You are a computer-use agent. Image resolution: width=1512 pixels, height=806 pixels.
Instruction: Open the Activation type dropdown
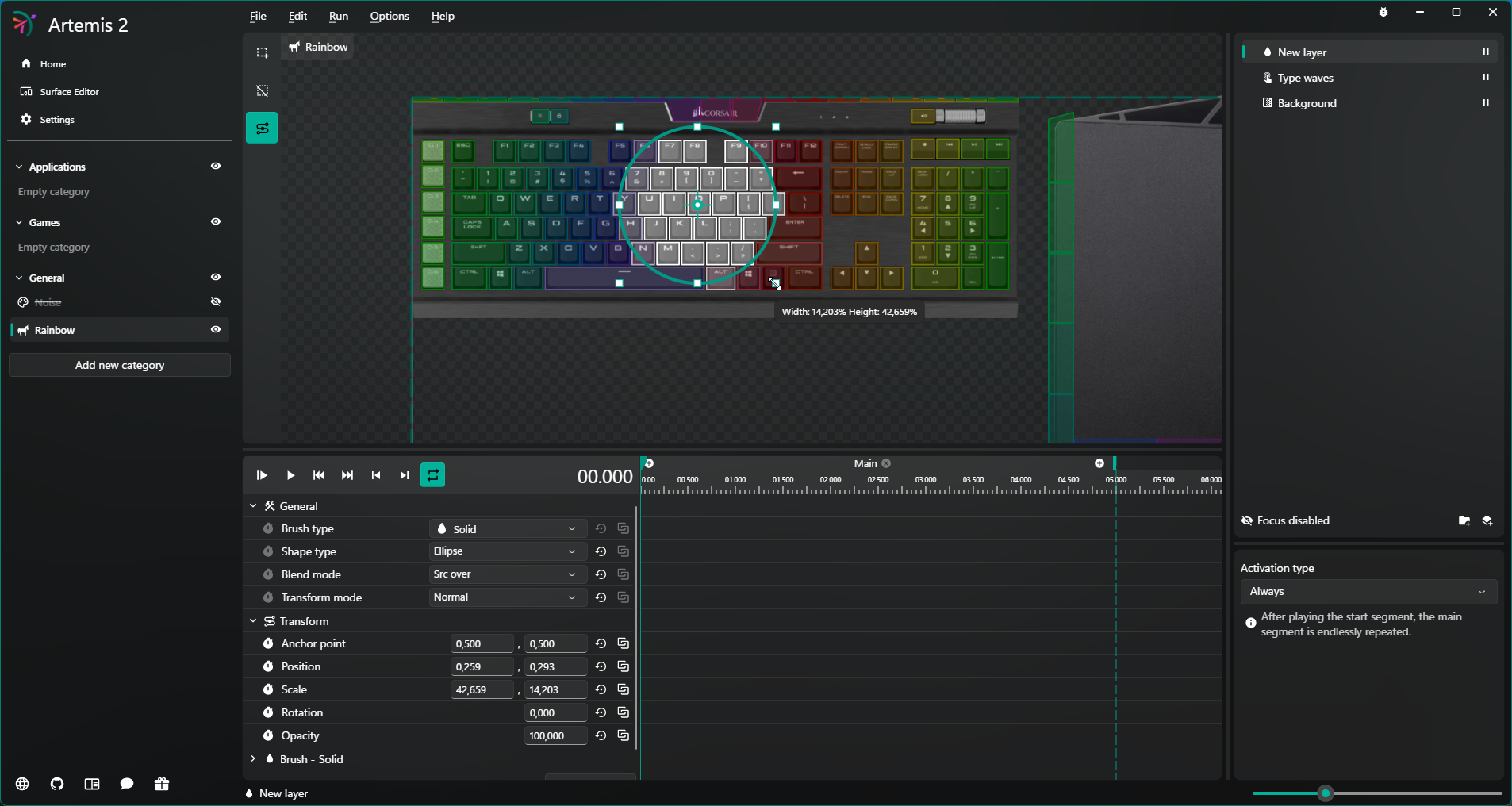(x=1368, y=592)
